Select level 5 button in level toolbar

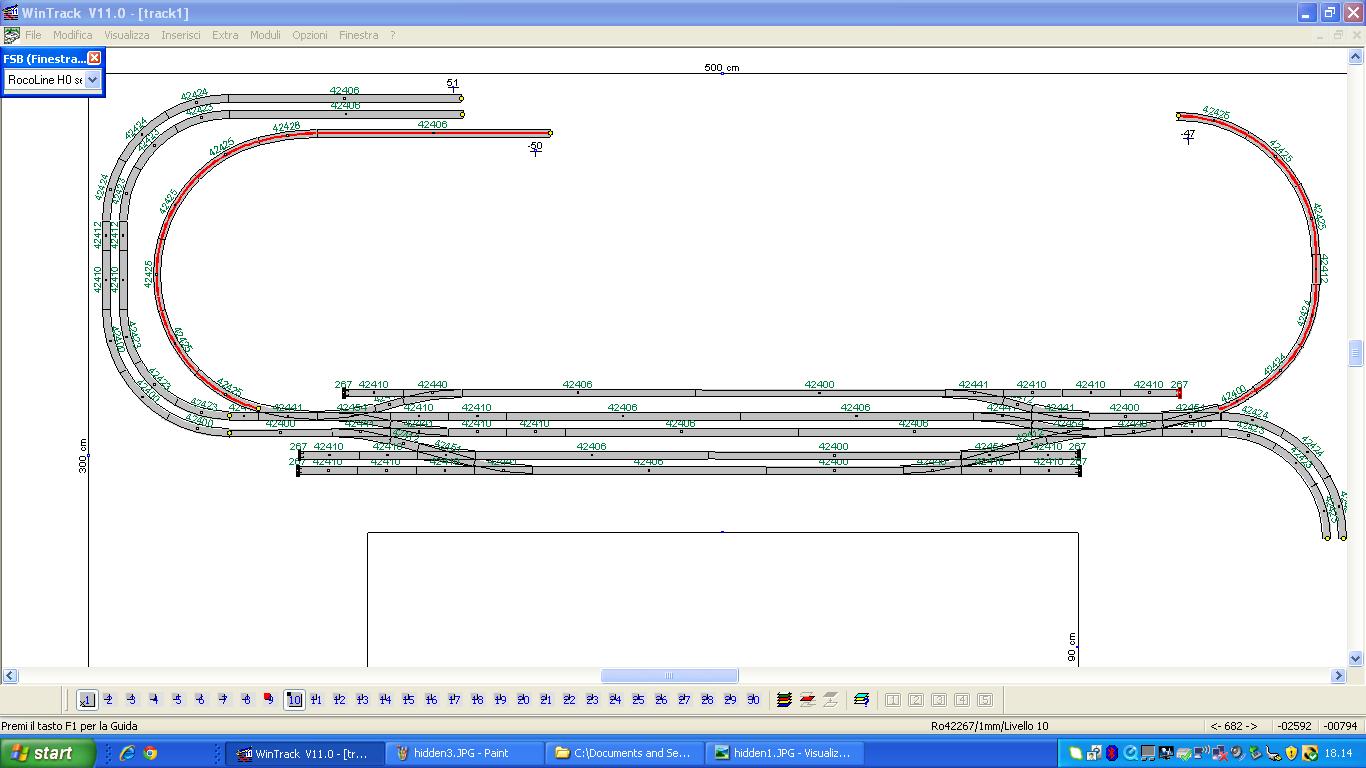tap(177, 700)
